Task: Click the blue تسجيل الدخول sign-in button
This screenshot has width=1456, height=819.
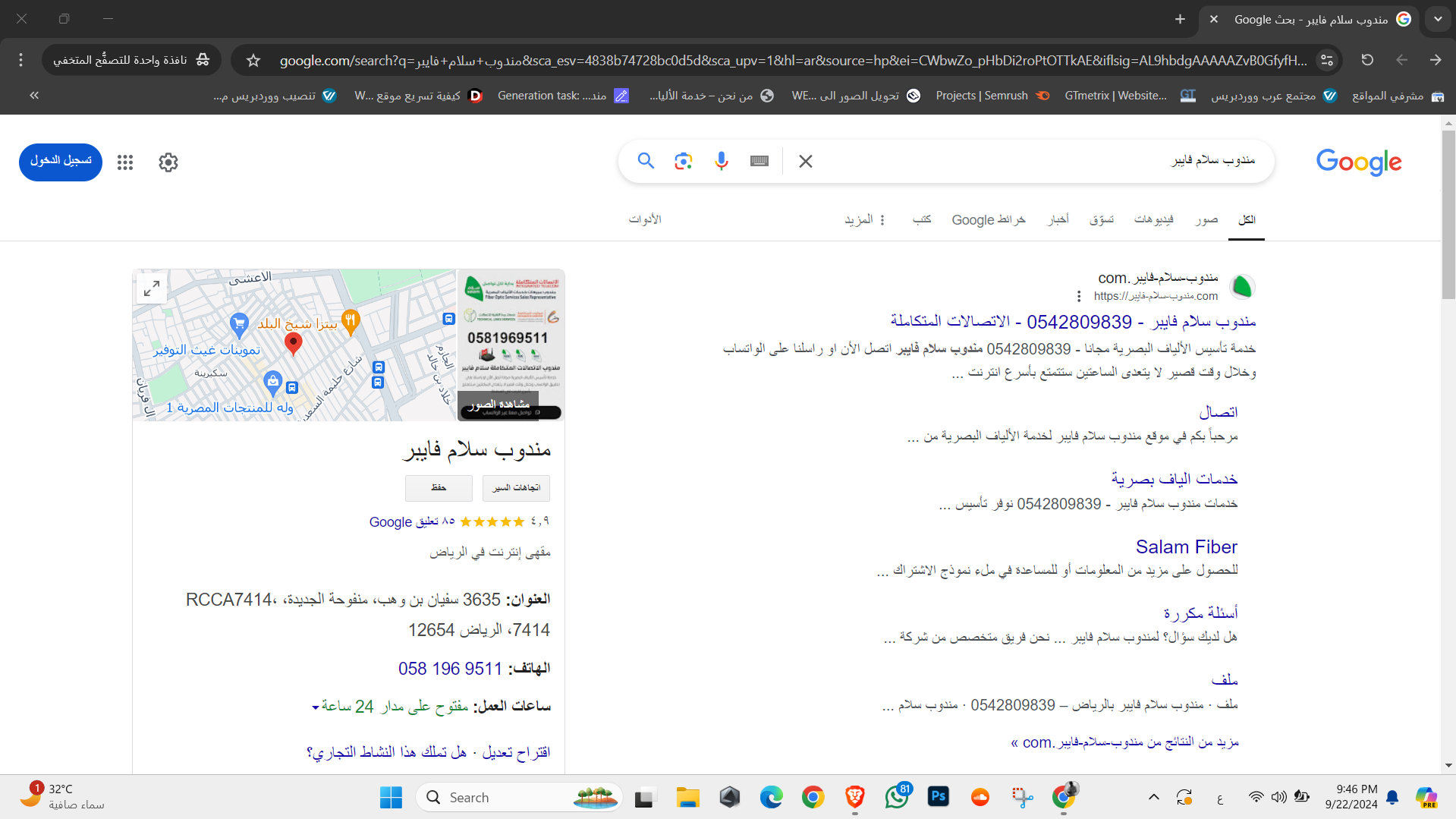Action: coord(61,162)
